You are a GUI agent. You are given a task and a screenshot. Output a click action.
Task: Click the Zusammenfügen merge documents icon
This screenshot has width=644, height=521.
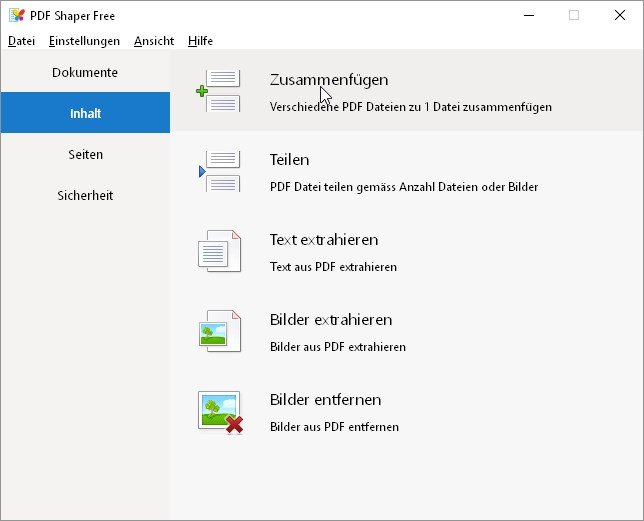(218, 91)
